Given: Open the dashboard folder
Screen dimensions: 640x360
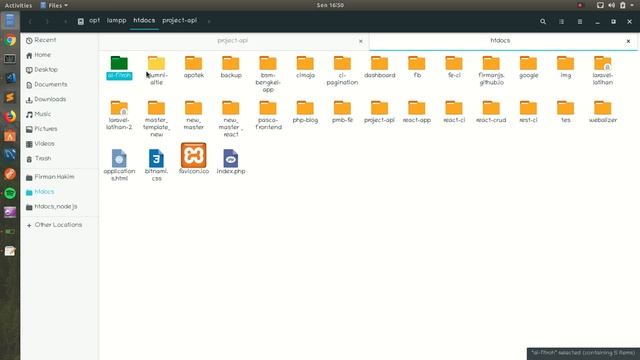Looking at the screenshot, I should tap(380, 67).
